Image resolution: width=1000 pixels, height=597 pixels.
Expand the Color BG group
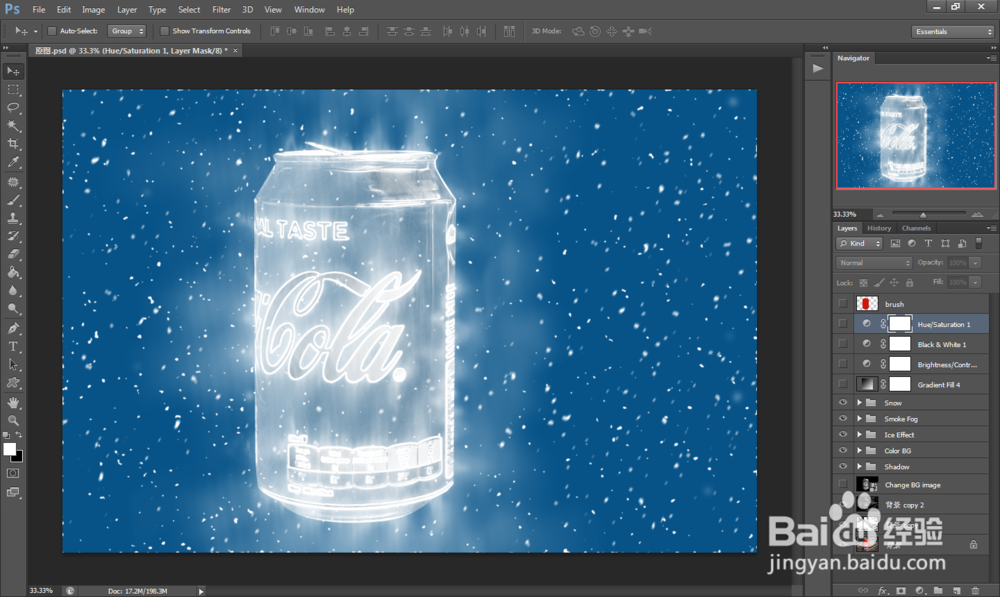tap(859, 450)
